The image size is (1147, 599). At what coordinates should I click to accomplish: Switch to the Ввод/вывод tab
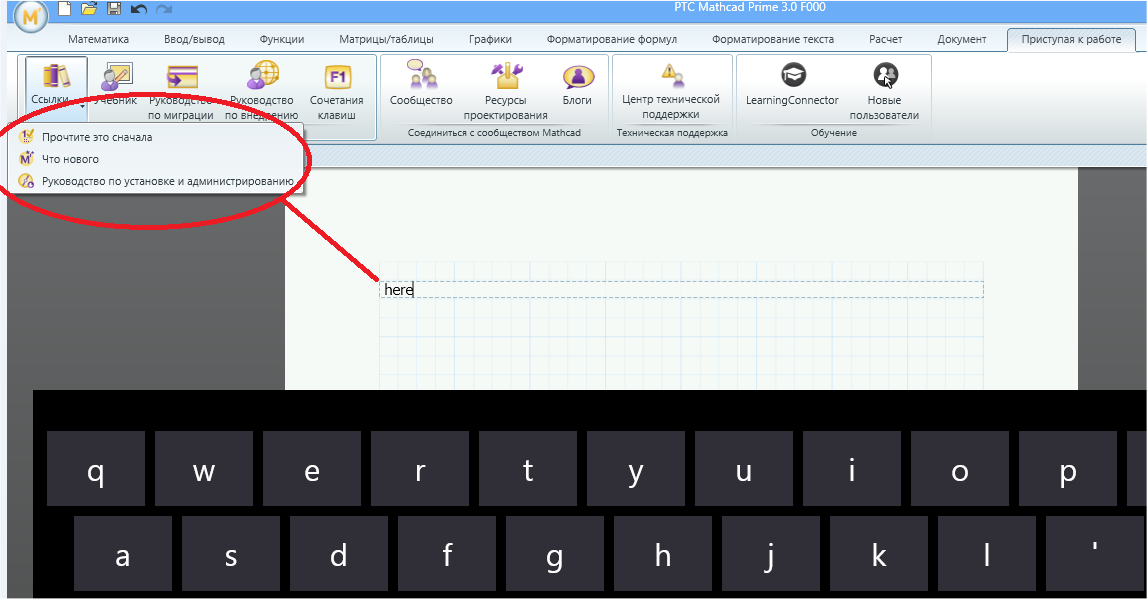coord(194,39)
